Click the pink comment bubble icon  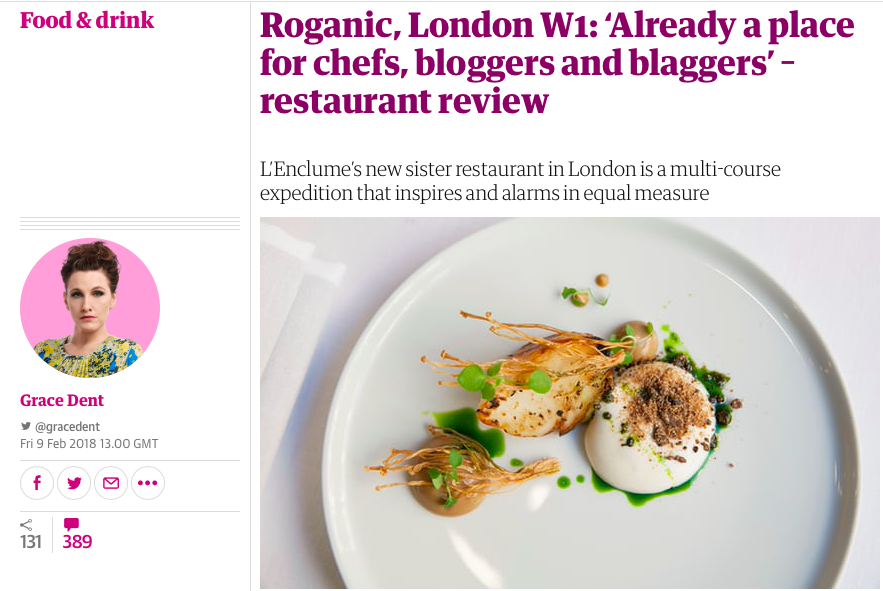click(x=71, y=525)
